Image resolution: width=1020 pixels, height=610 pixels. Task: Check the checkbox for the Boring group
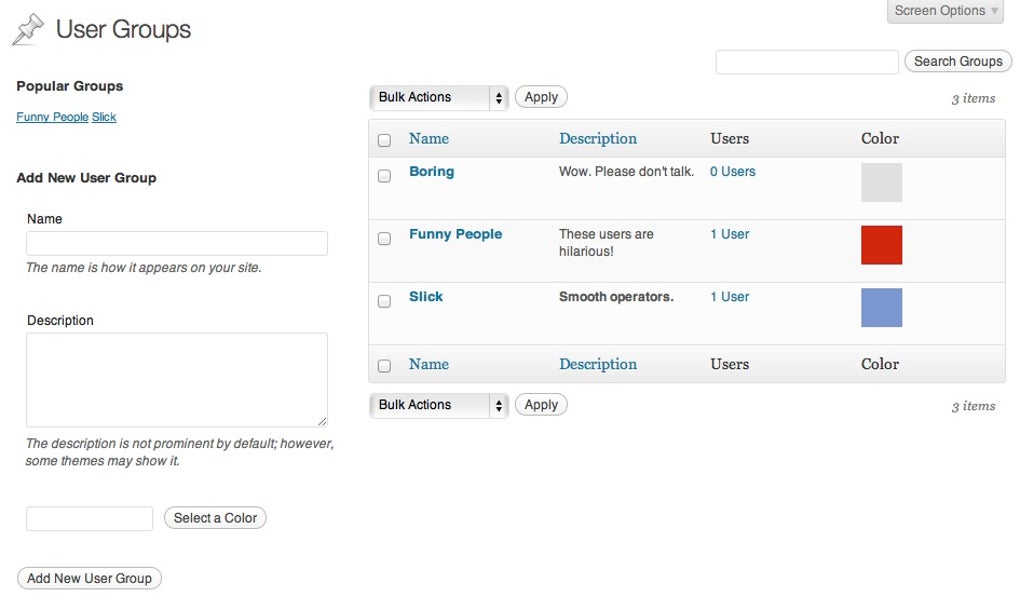(x=384, y=175)
